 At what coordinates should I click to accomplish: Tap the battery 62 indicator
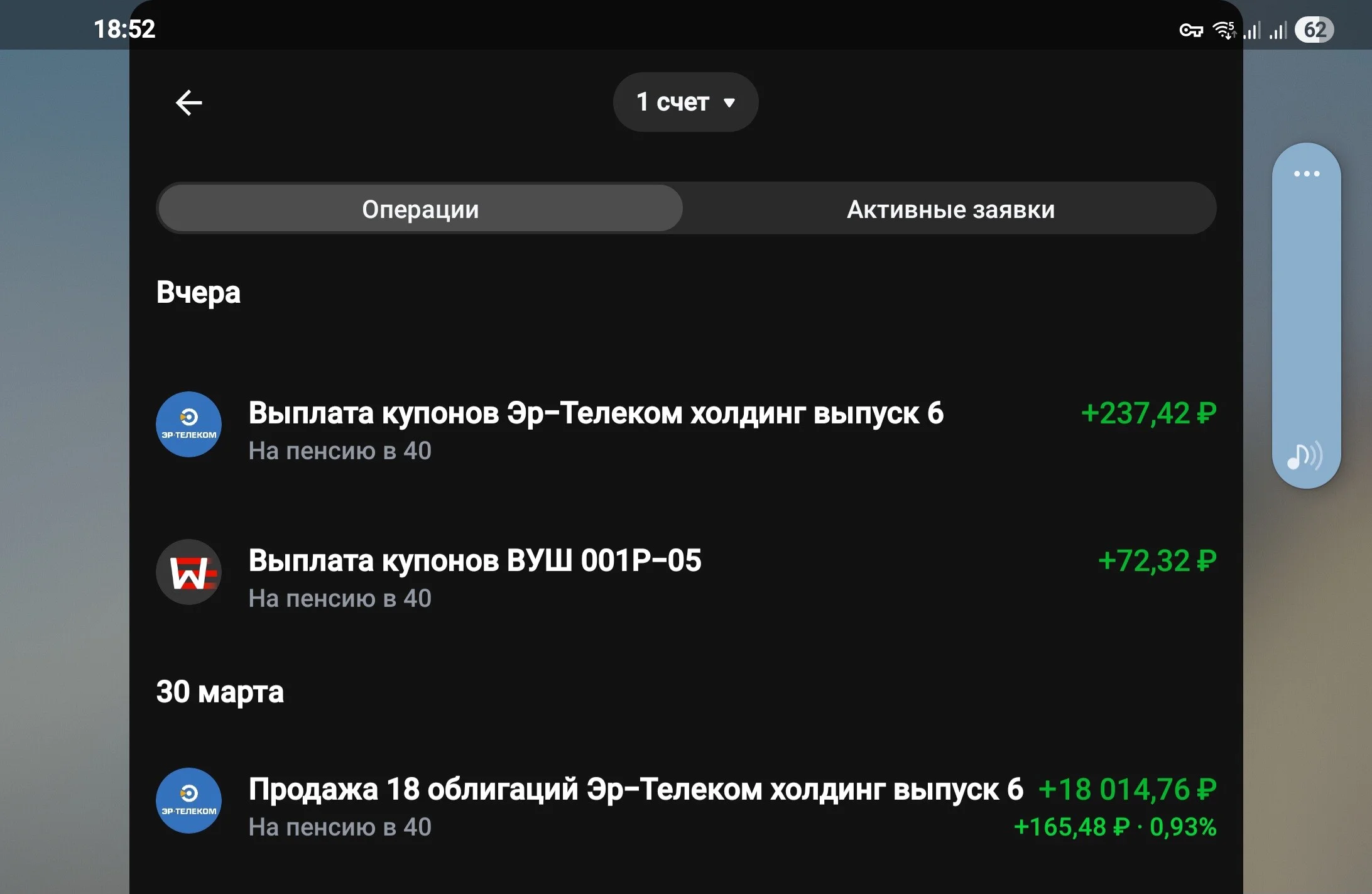coord(1314,30)
